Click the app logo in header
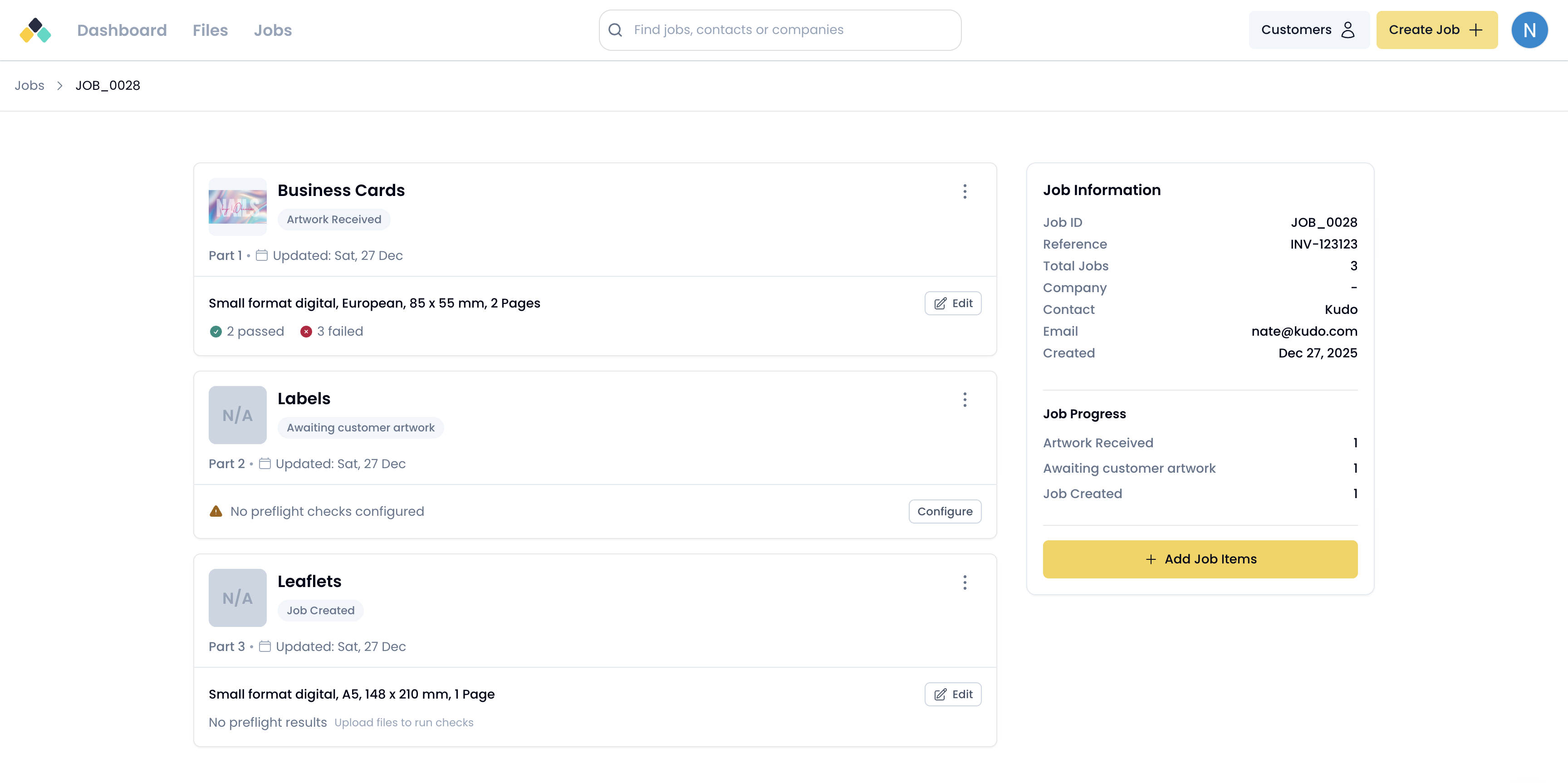The width and height of the screenshot is (1568, 783). [x=35, y=30]
